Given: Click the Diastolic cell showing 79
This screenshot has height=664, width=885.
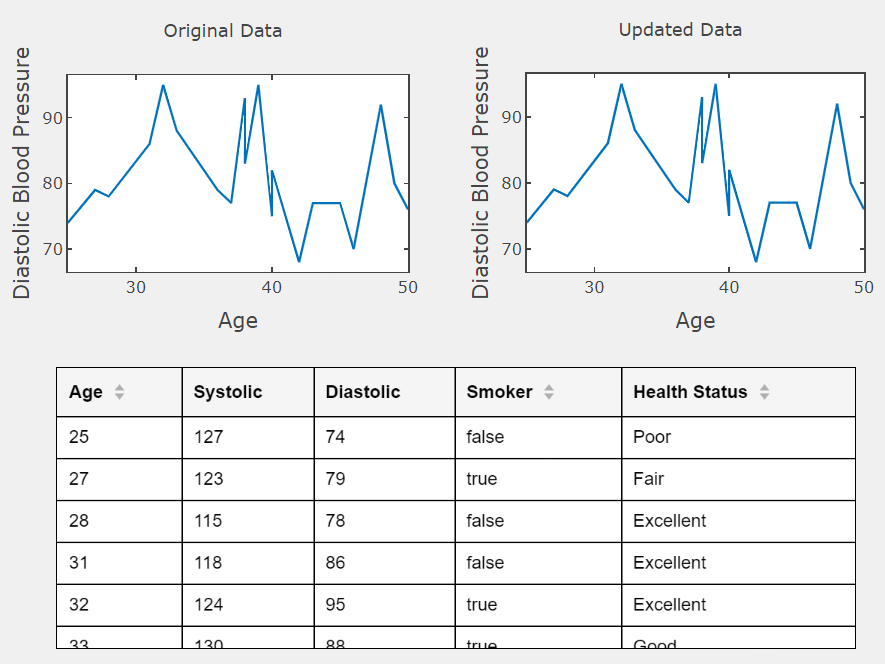Looking at the screenshot, I should 384,479.
